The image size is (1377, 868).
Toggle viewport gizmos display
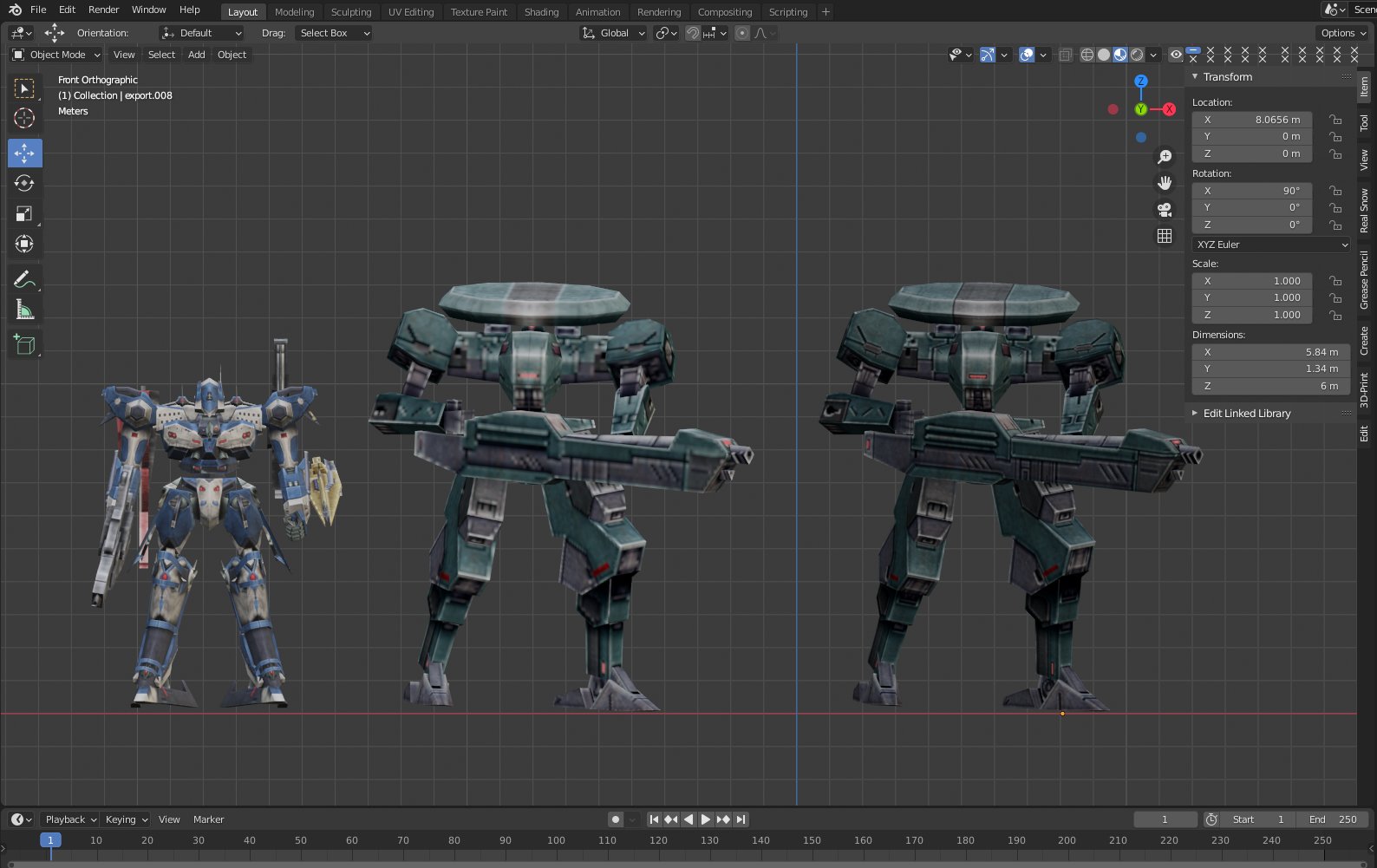click(988, 55)
